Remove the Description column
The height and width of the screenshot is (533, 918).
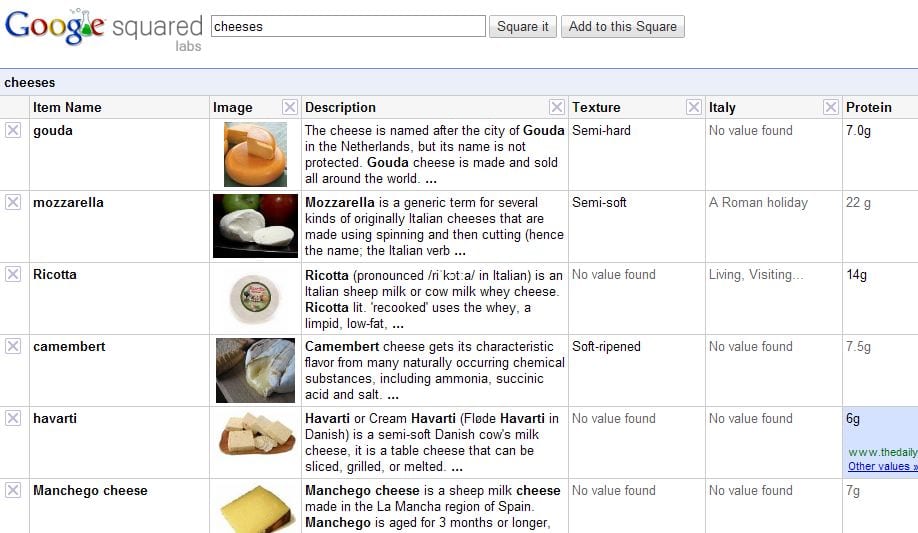point(556,107)
